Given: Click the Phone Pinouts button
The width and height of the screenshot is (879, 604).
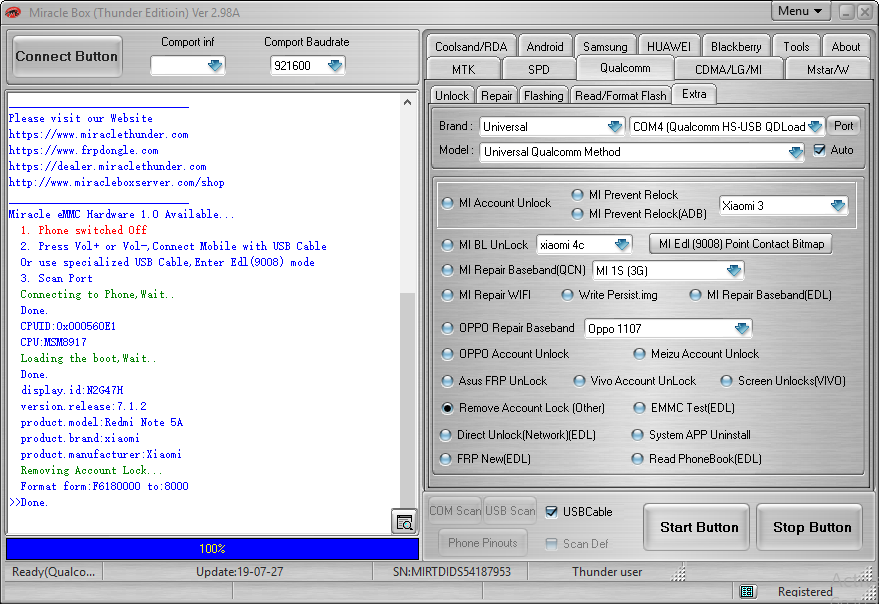Looking at the screenshot, I should [x=483, y=543].
